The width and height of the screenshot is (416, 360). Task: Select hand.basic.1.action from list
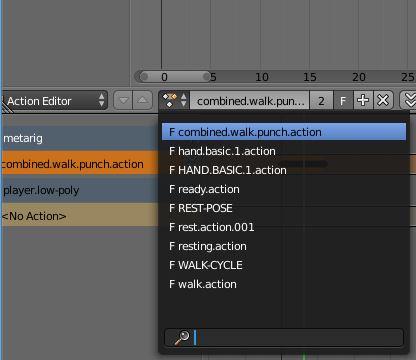[x=222, y=151]
